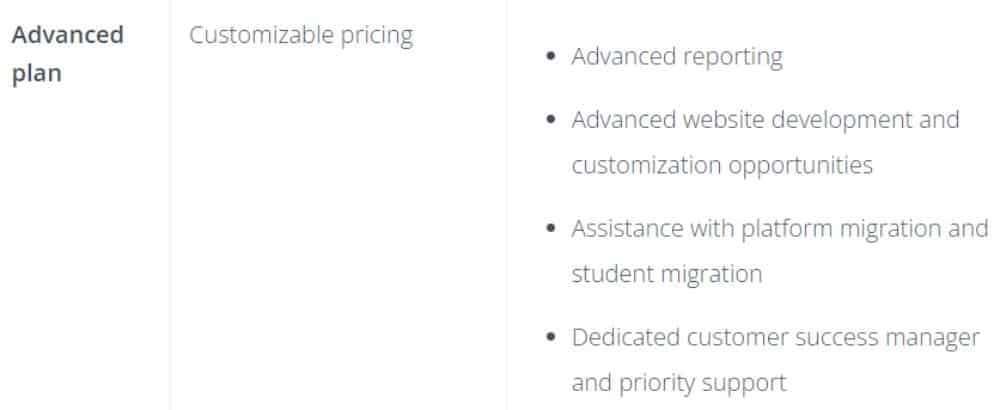Select the Advanced reporting list item
This screenshot has width=1000, height=410.
(677, 57)
